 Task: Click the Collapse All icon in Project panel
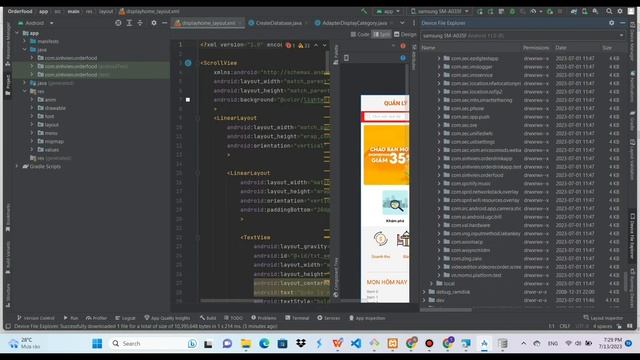click(x=140, y=23)
